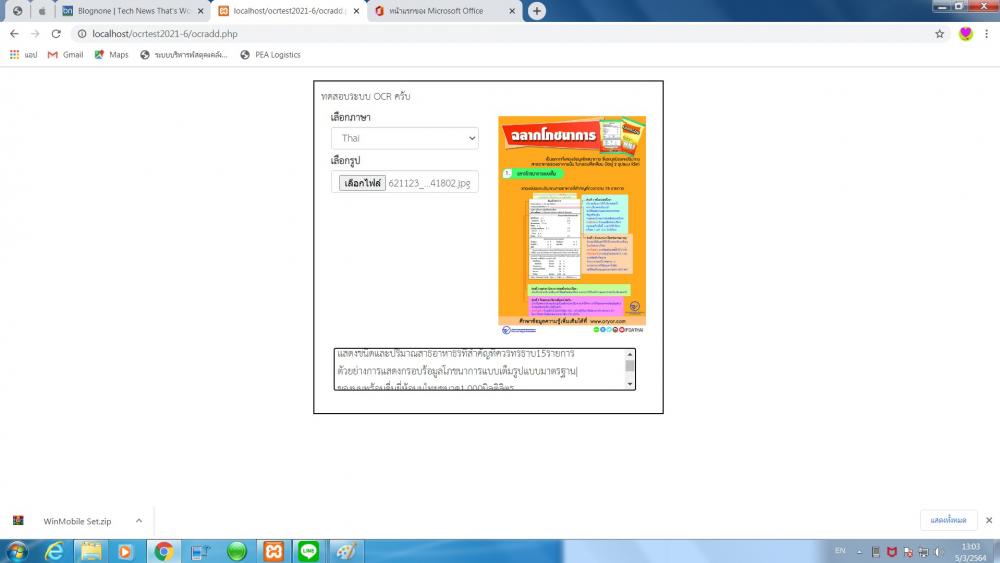1000x563 pixels.
Task: Open Paint from the taskbar
Action: point(346,552)
